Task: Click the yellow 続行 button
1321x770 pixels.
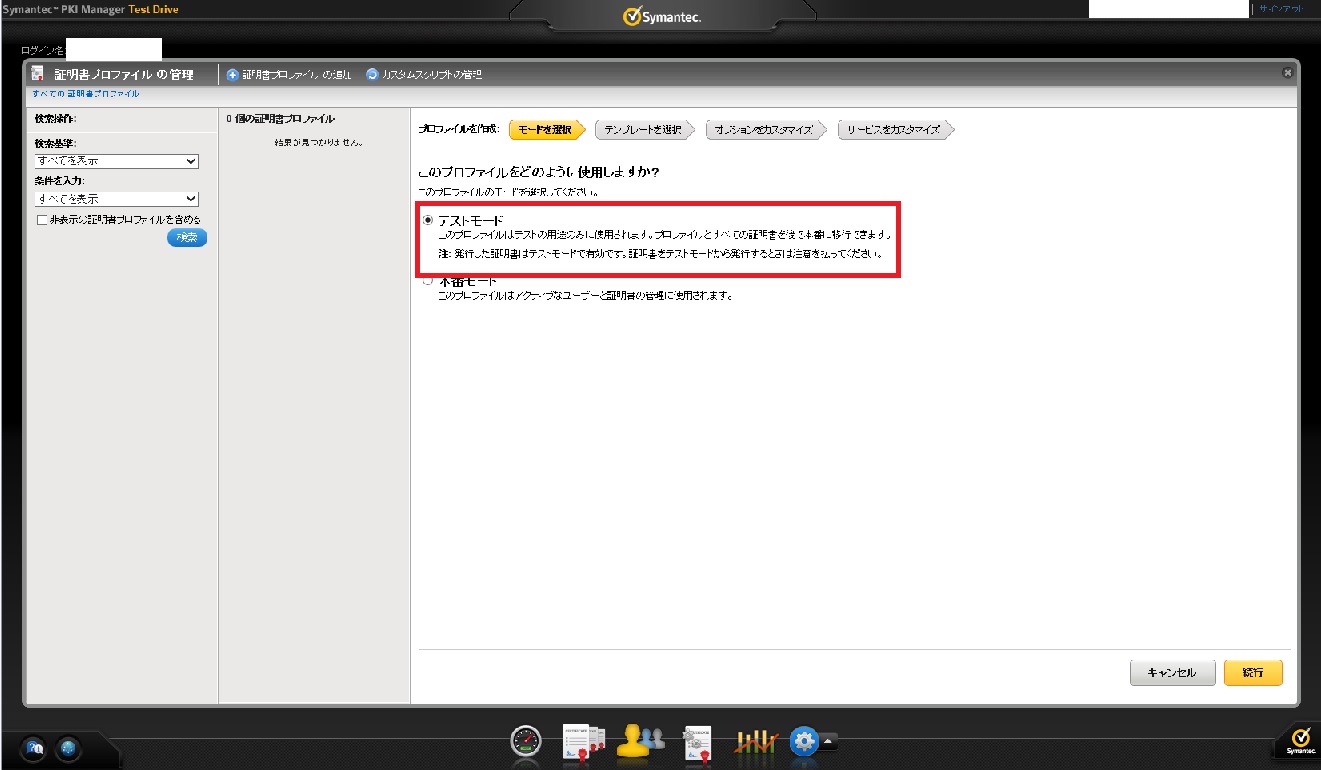Action: (1252, 673)
